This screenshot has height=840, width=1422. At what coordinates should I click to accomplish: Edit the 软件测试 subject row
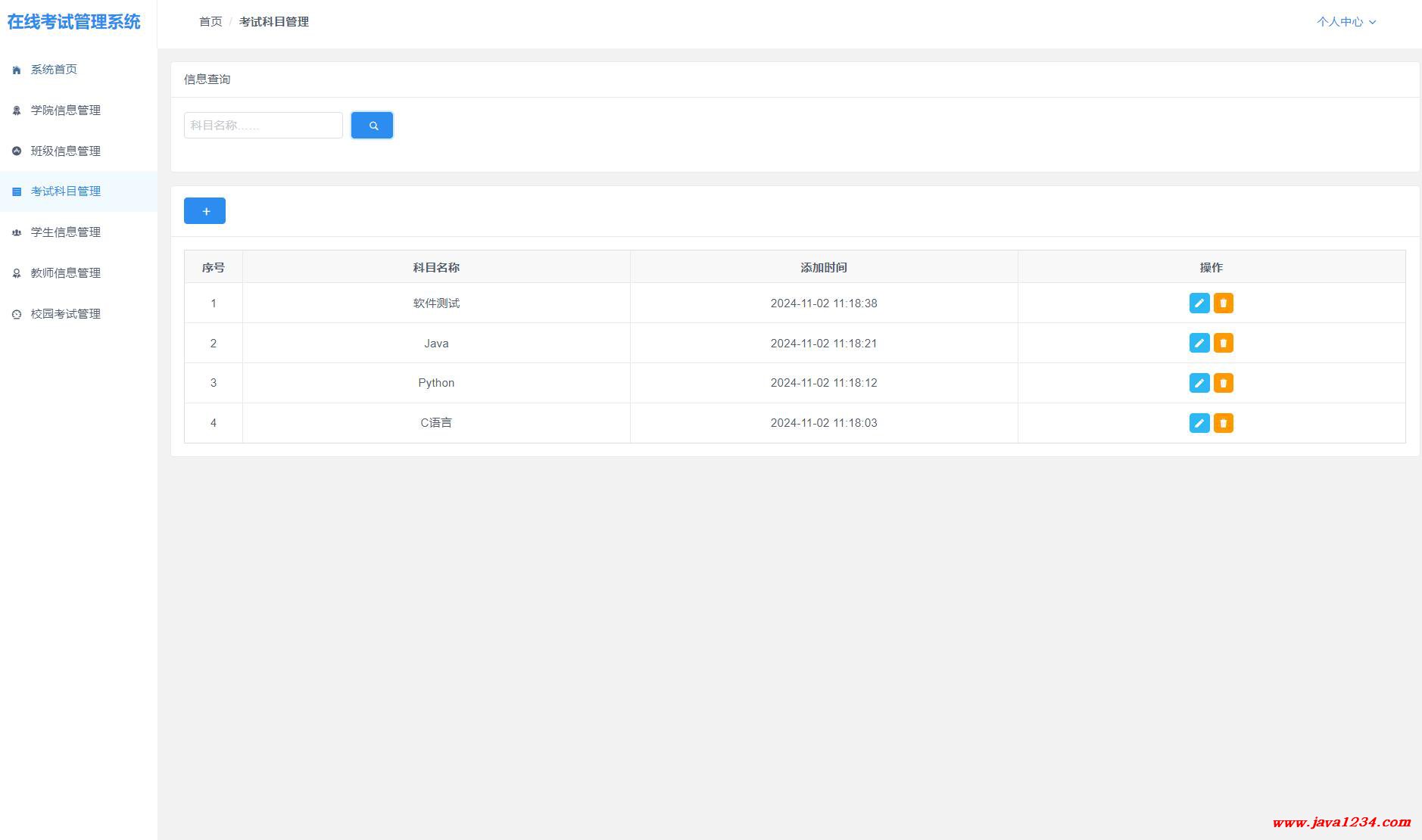1199,303
